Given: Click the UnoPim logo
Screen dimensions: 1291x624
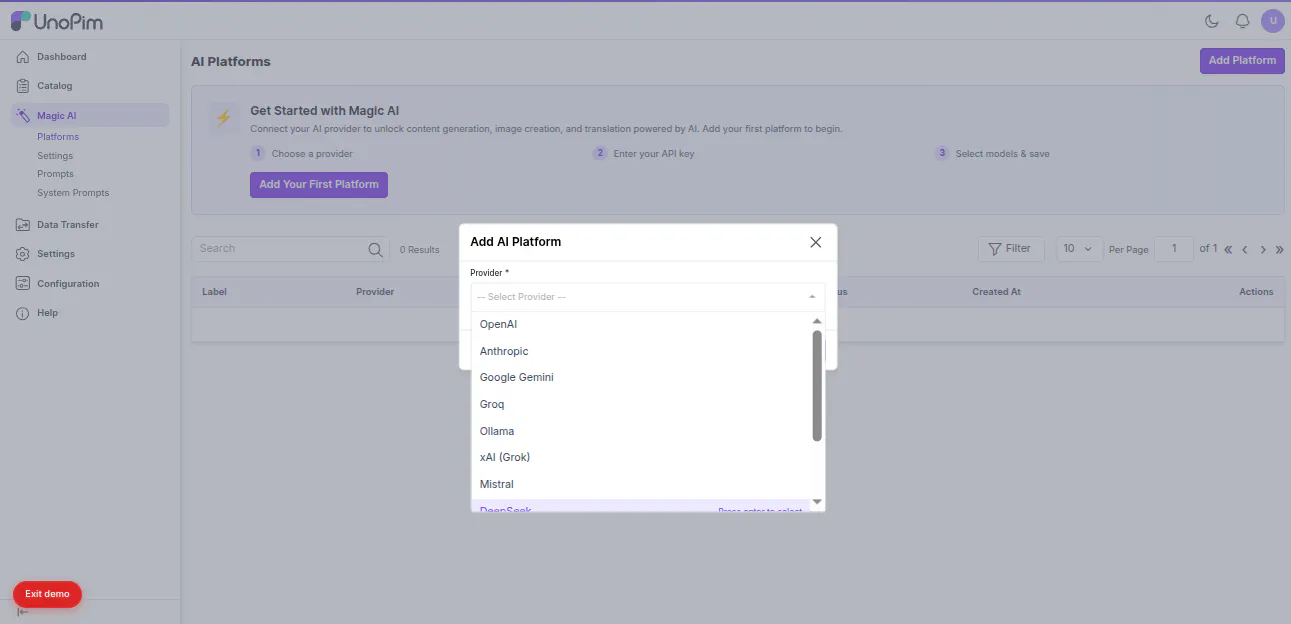Looking at the screenshot, I should pos(57,21).
